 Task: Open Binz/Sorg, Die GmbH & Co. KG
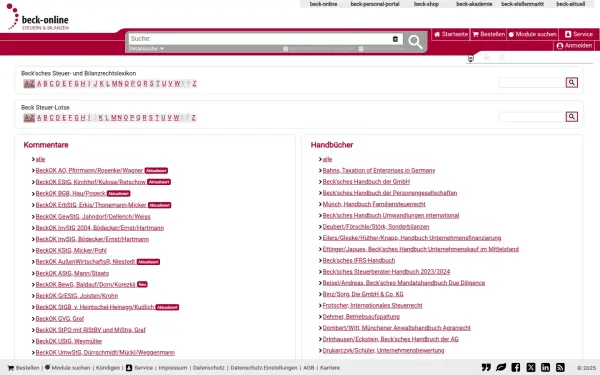pyautogui.click(x=363, y=294)
